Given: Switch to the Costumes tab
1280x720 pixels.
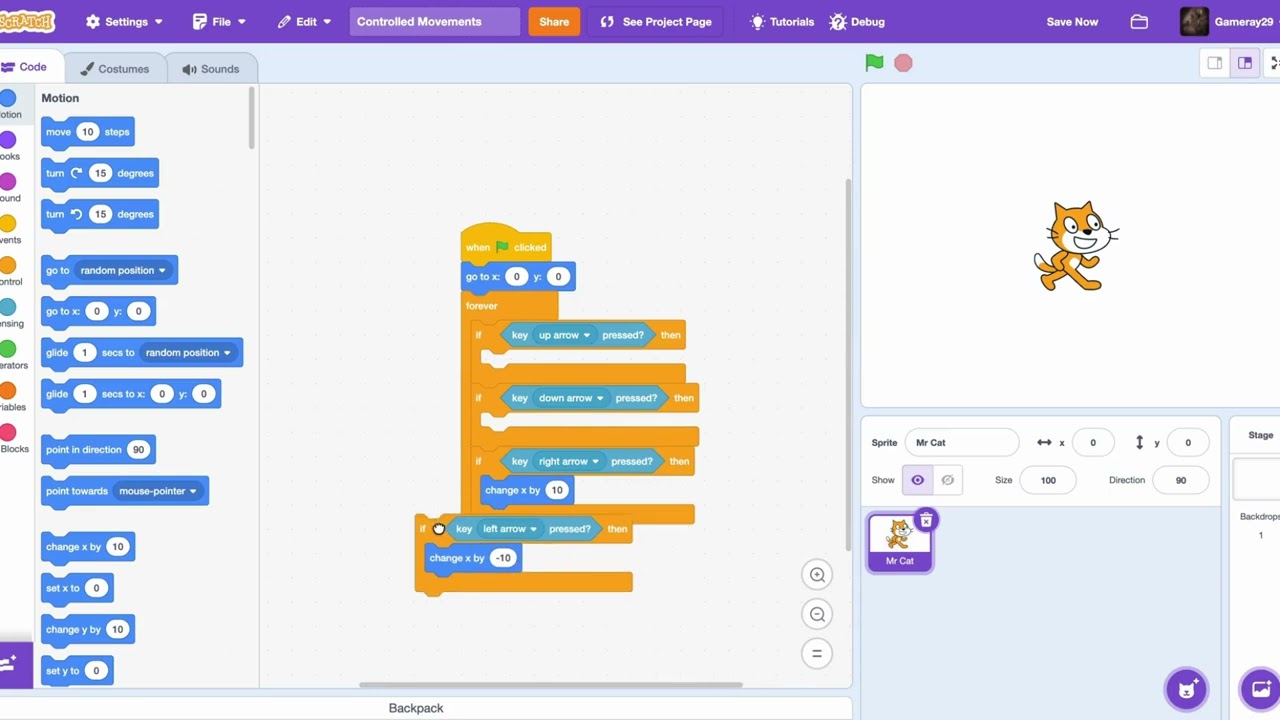Looking at the screenshot, I should (x=115, y=69).
